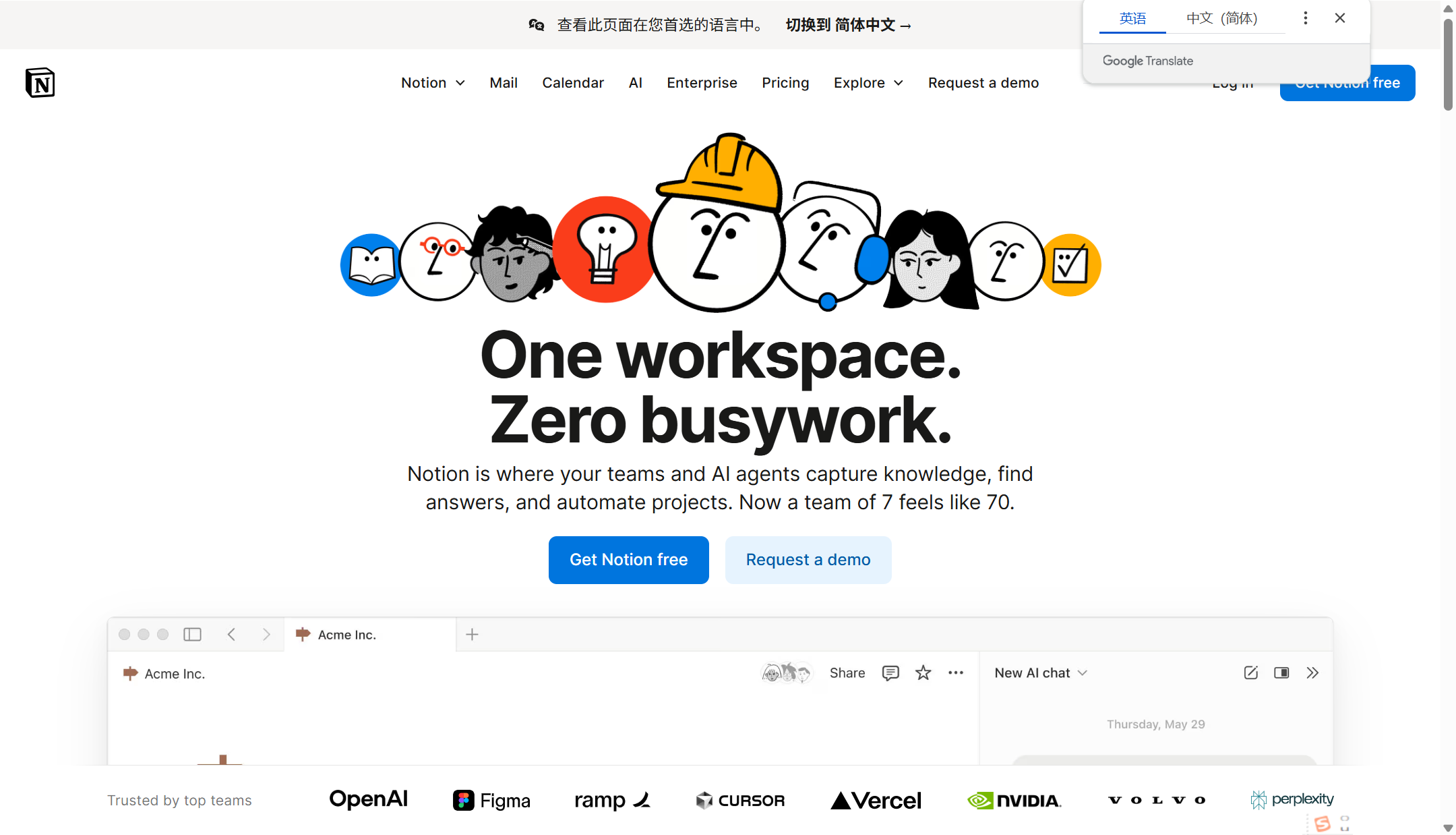
Task: Click the Notion logo in the header
Action: pos(40,82)
